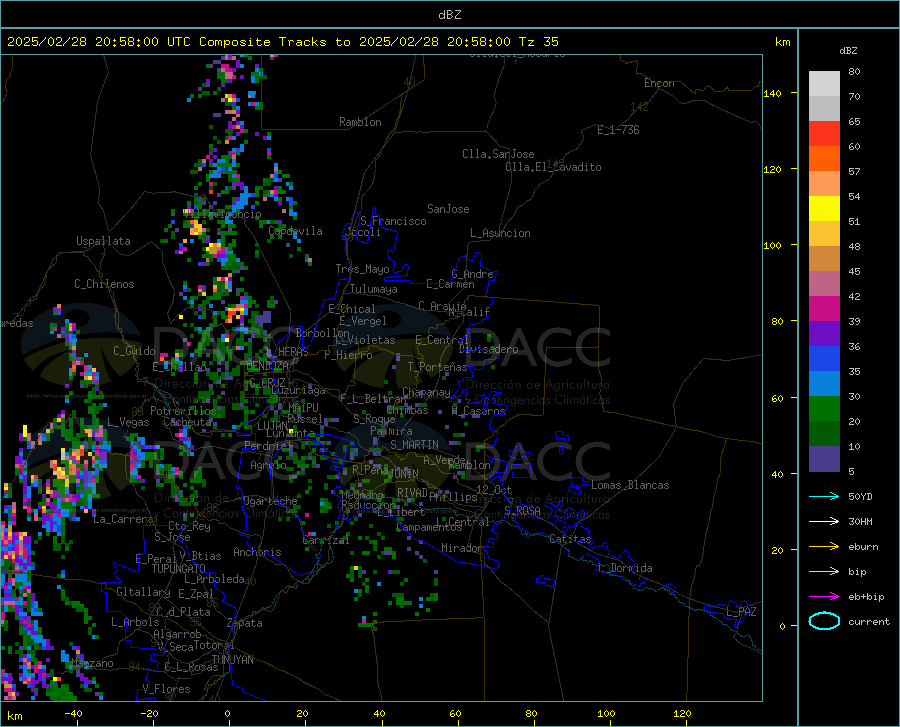This screenshot has height=727, width=900.
Task: Click the E_1-736 map label
Action: tap(618, 130)
